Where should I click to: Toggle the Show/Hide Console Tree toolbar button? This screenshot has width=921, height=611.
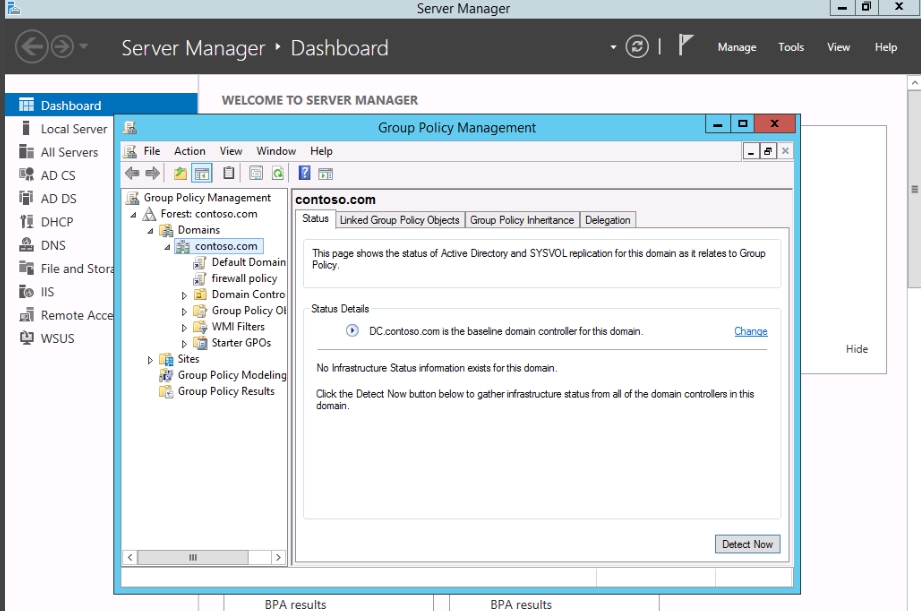coord(201,173)
